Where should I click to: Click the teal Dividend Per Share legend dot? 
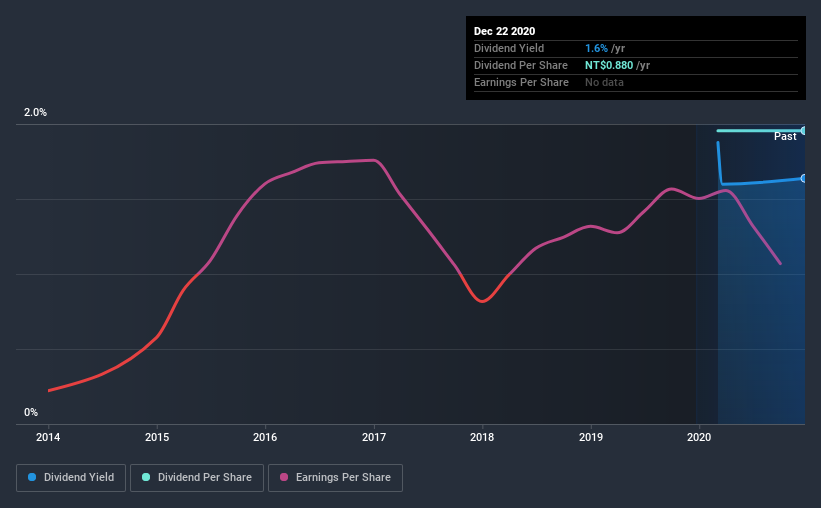coord(147,478)
